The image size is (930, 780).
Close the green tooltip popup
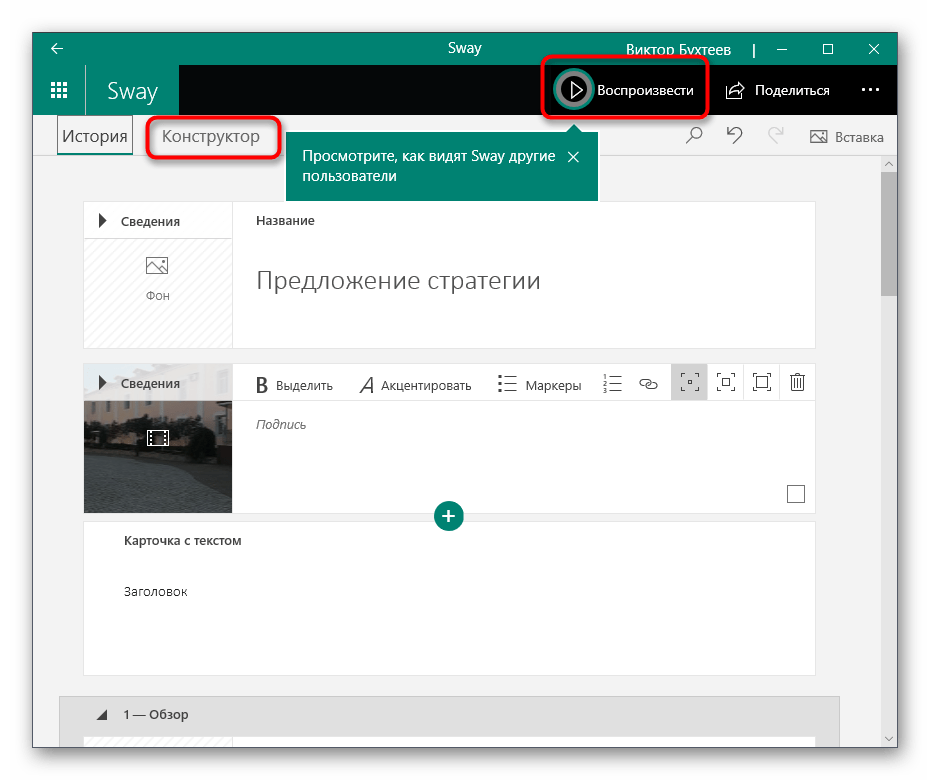pos(573,157)
